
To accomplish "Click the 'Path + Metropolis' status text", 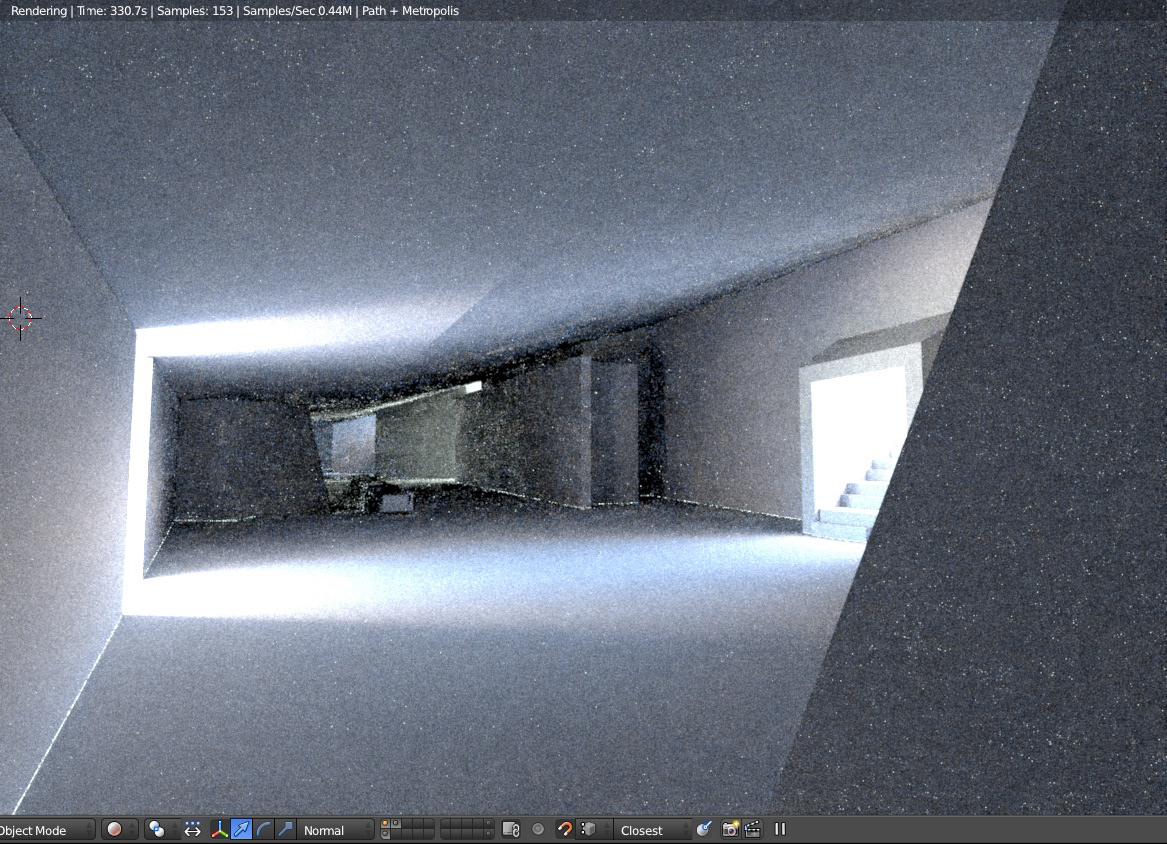I will (410, 11).
